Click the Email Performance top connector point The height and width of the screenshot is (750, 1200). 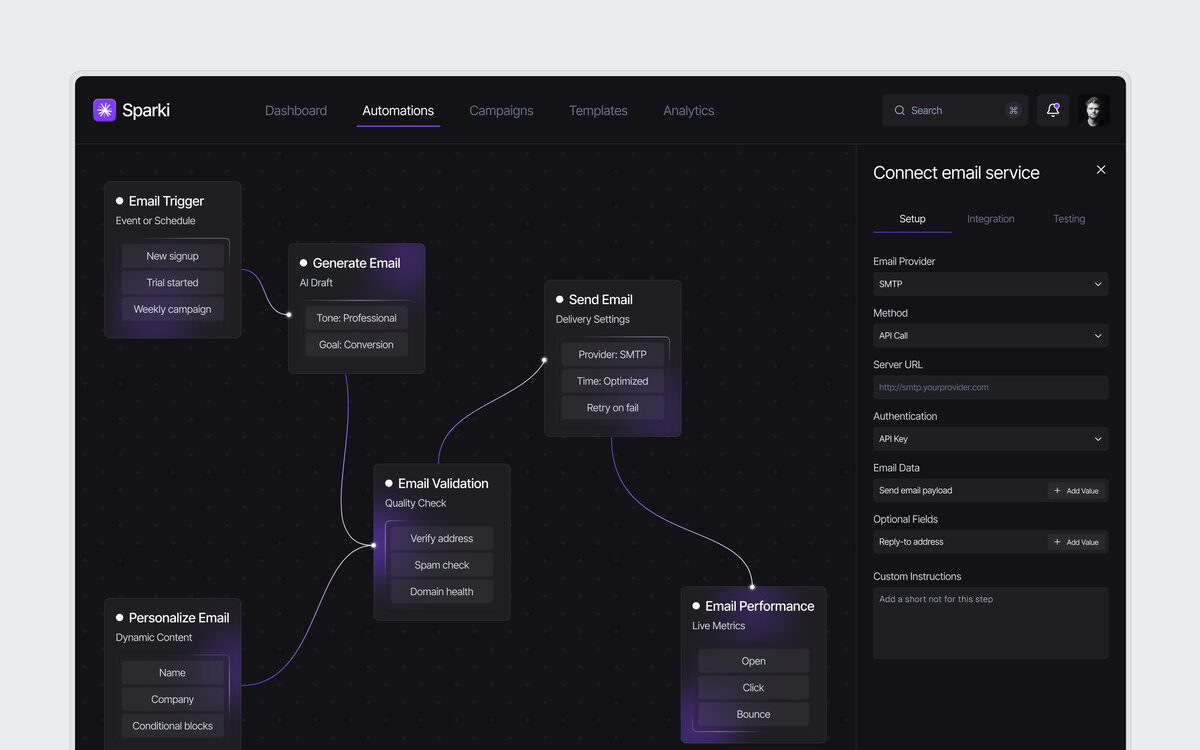tap(752, 587)
